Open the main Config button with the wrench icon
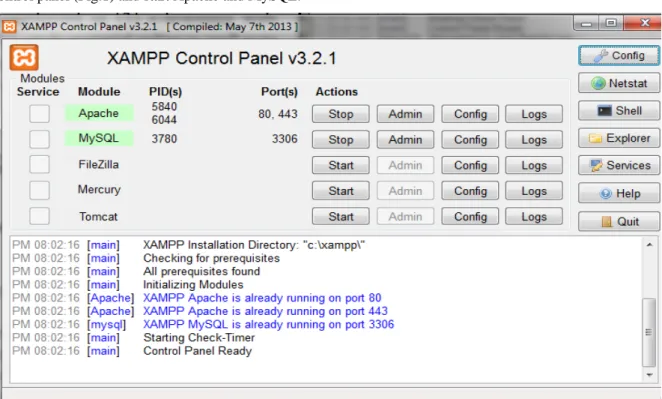662x399 pixels. (x=619, y=56)
